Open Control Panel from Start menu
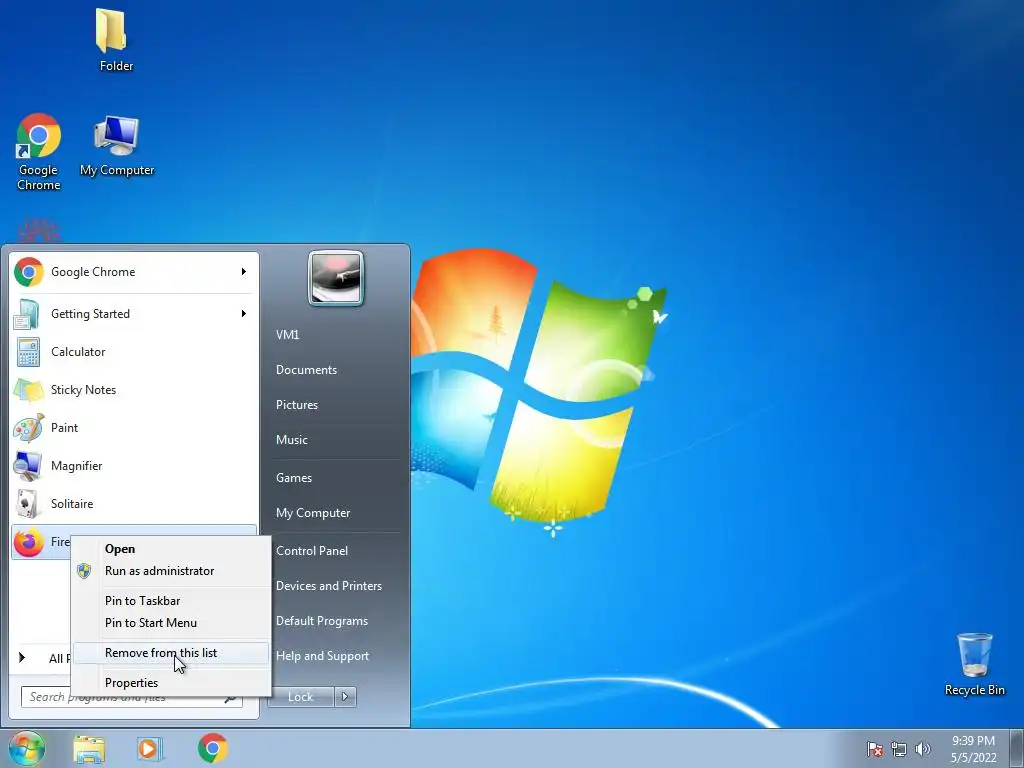The image size is (1024, 768). tap(312, 551)
